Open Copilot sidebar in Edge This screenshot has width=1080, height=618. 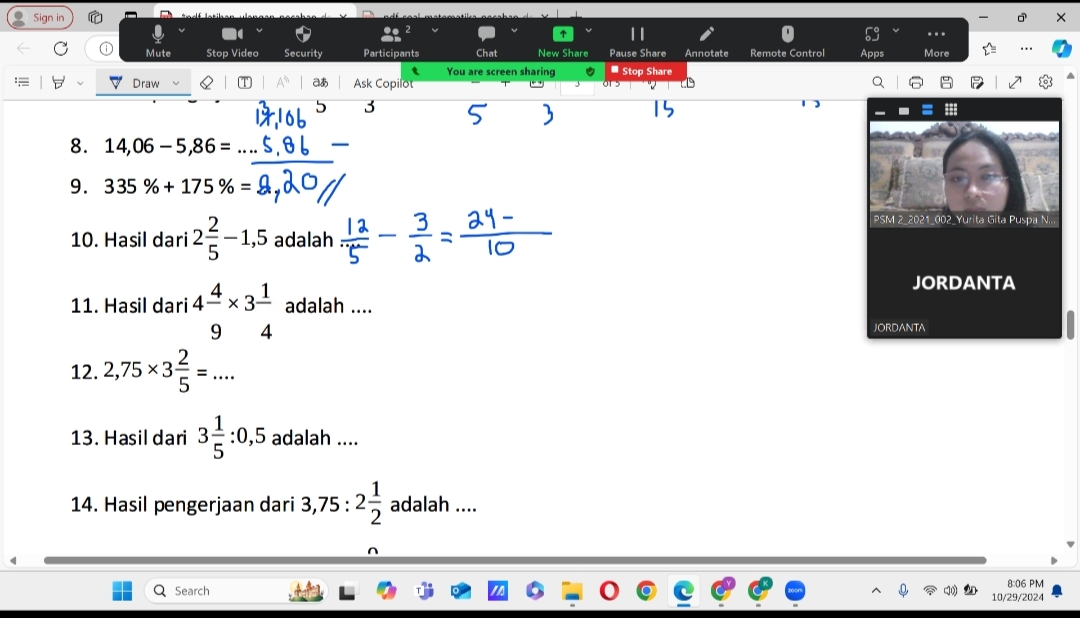[x=1061, y=48]
